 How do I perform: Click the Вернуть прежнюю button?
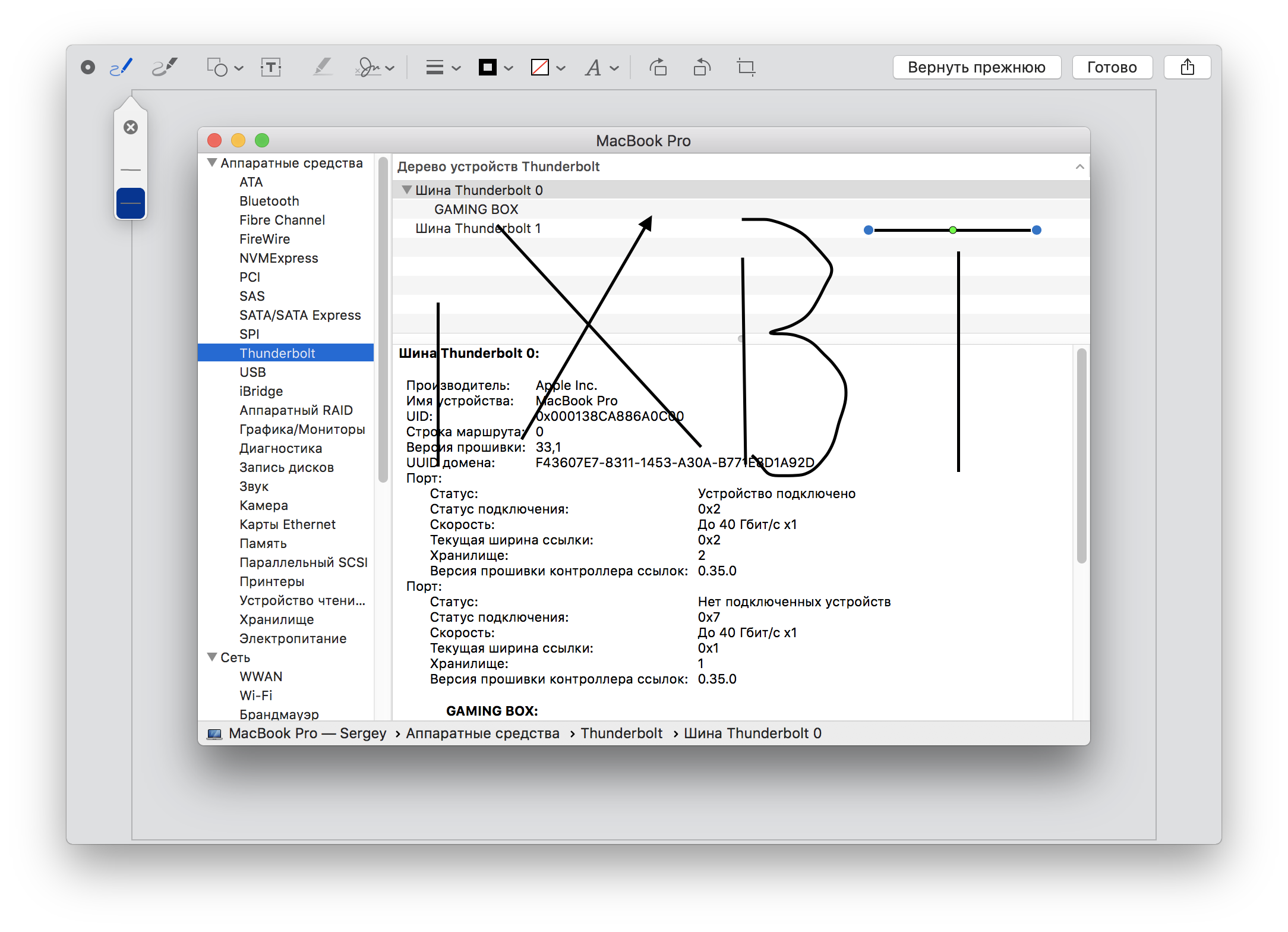[976, 67]
